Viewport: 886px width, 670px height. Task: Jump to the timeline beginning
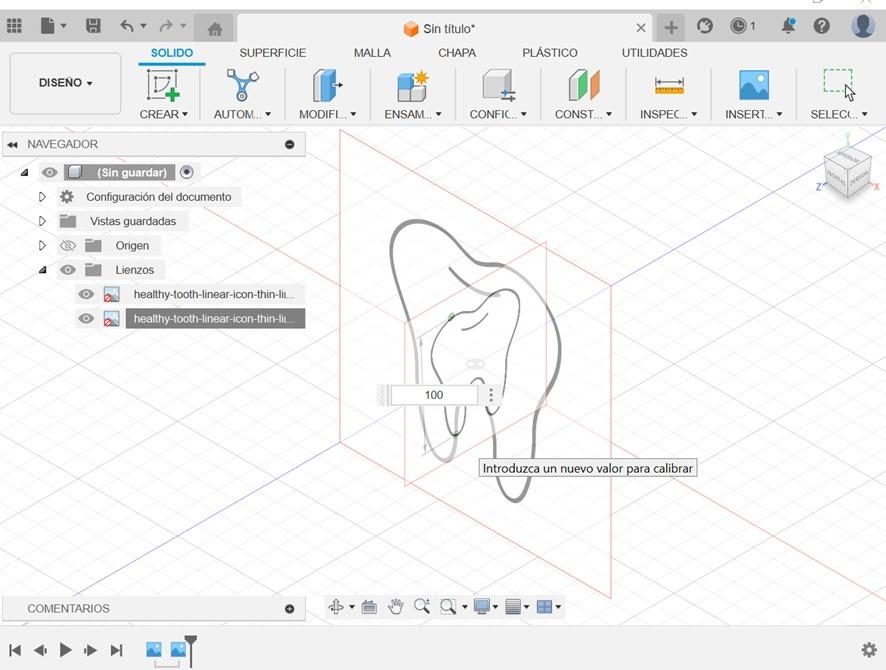point(15,650)
